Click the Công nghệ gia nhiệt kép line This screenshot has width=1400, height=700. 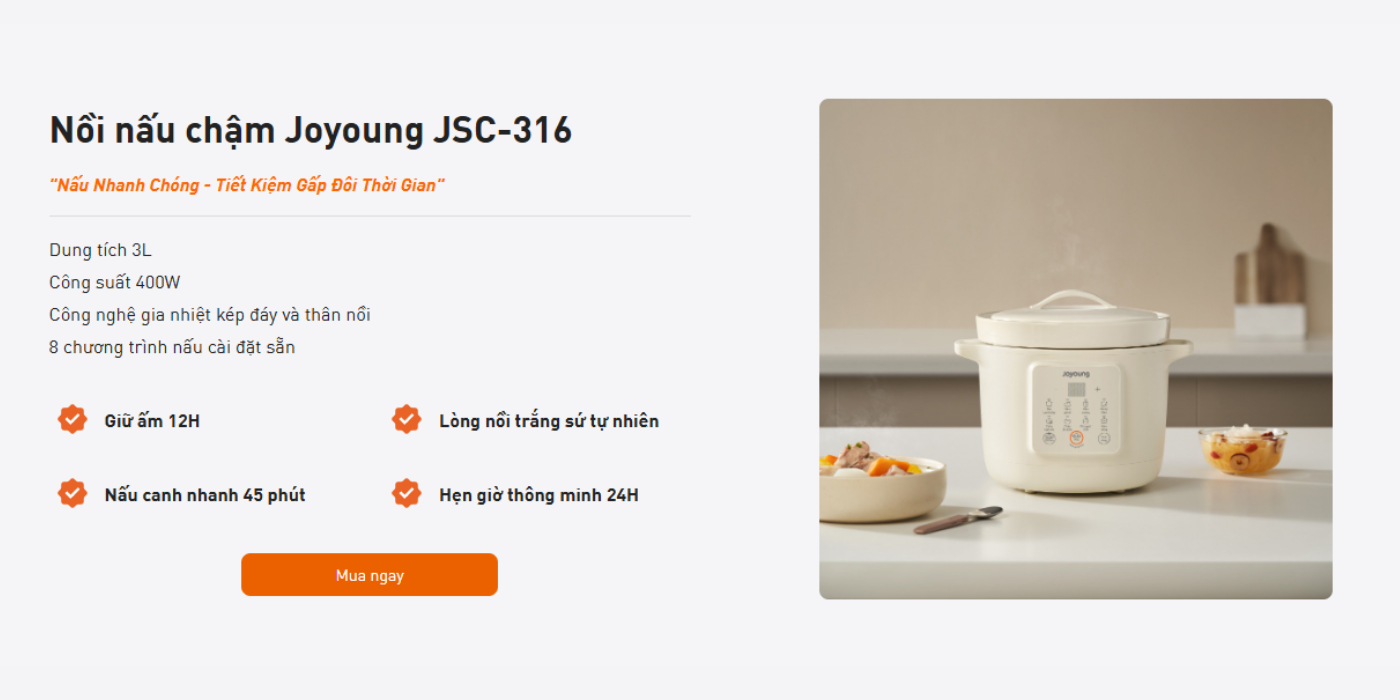pos(210,315)
